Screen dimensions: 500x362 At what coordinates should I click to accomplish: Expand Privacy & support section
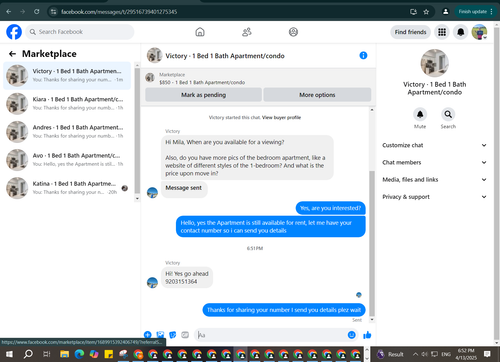tap(434, 197)
